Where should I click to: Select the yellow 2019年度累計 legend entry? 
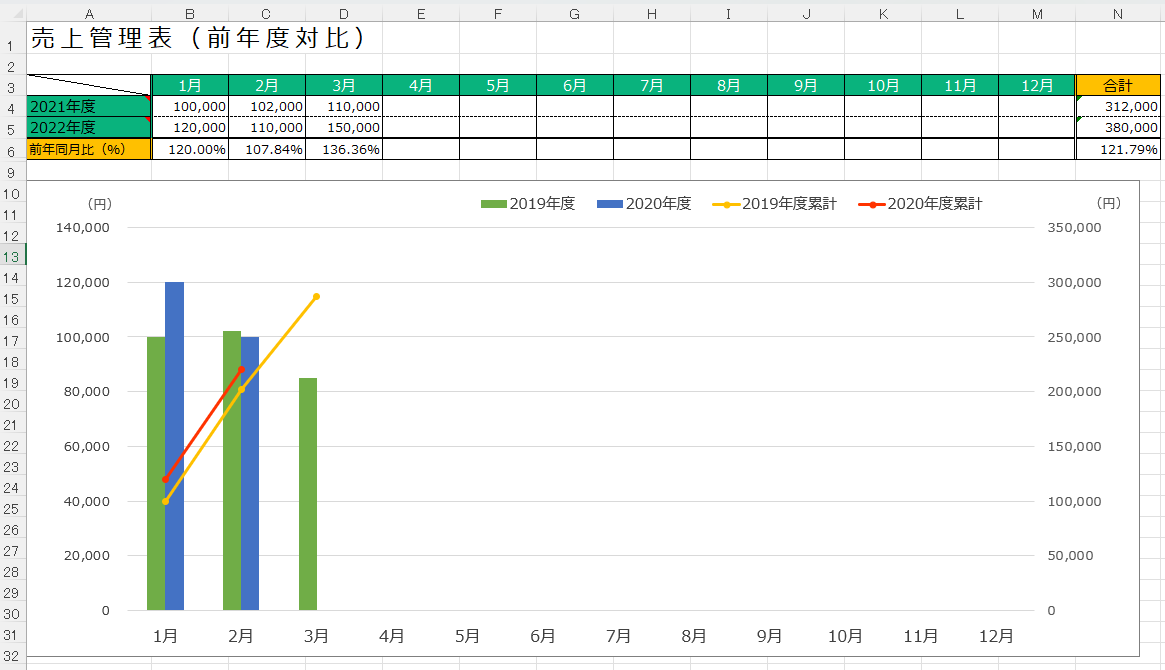[x=774, y=204]
